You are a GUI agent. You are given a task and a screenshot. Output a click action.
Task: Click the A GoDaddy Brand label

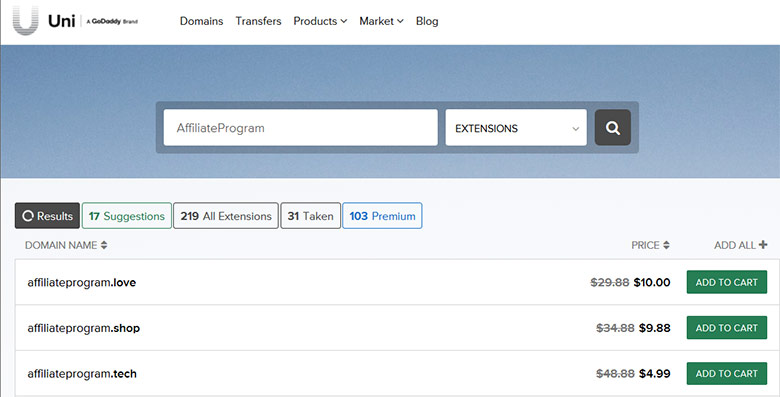[x=112, y=21]
